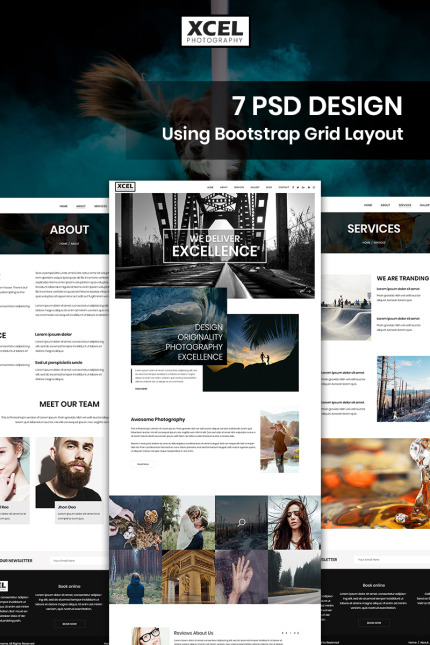Open gallery photo of the Arc de Triomphe
Image resolution: width=430 pixels, height=645 pixels.
coord(188,577)
